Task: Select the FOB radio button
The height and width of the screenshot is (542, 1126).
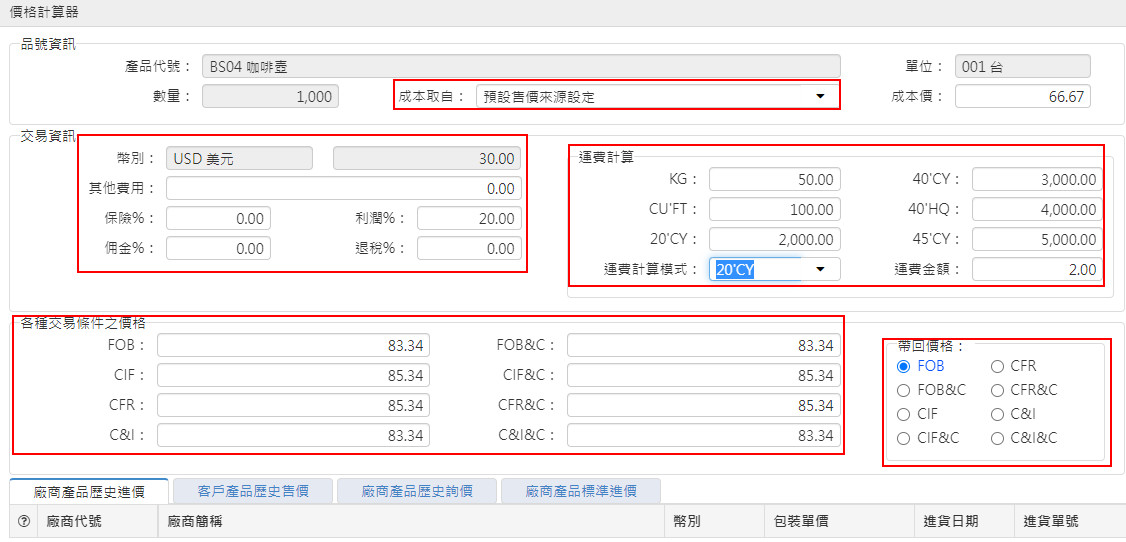Action: pos(904,366)
